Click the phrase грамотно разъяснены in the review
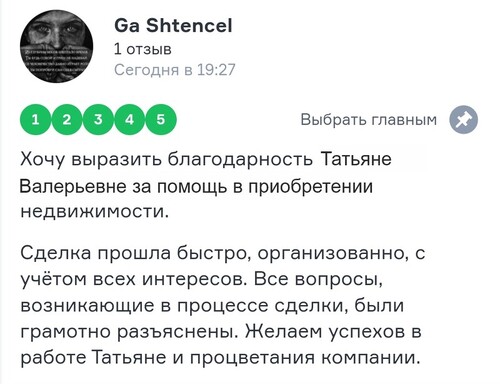This screenshot has width=500, height=384. pos(131,331)
